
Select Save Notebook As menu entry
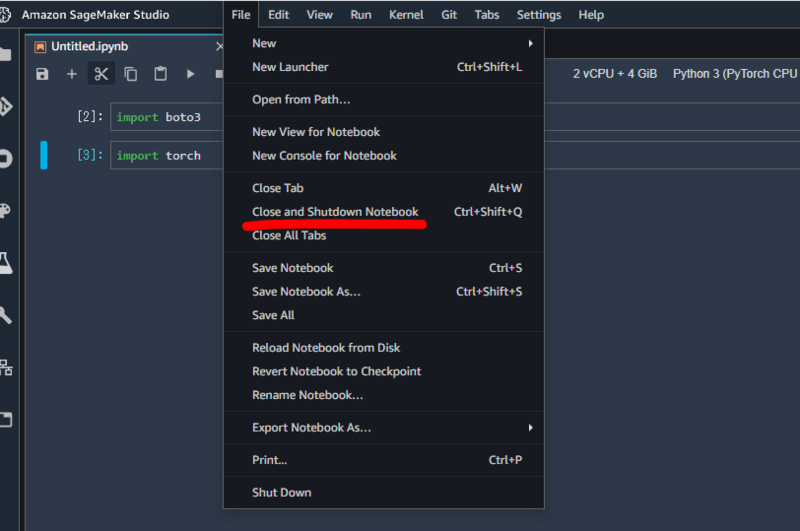point(384,291)
